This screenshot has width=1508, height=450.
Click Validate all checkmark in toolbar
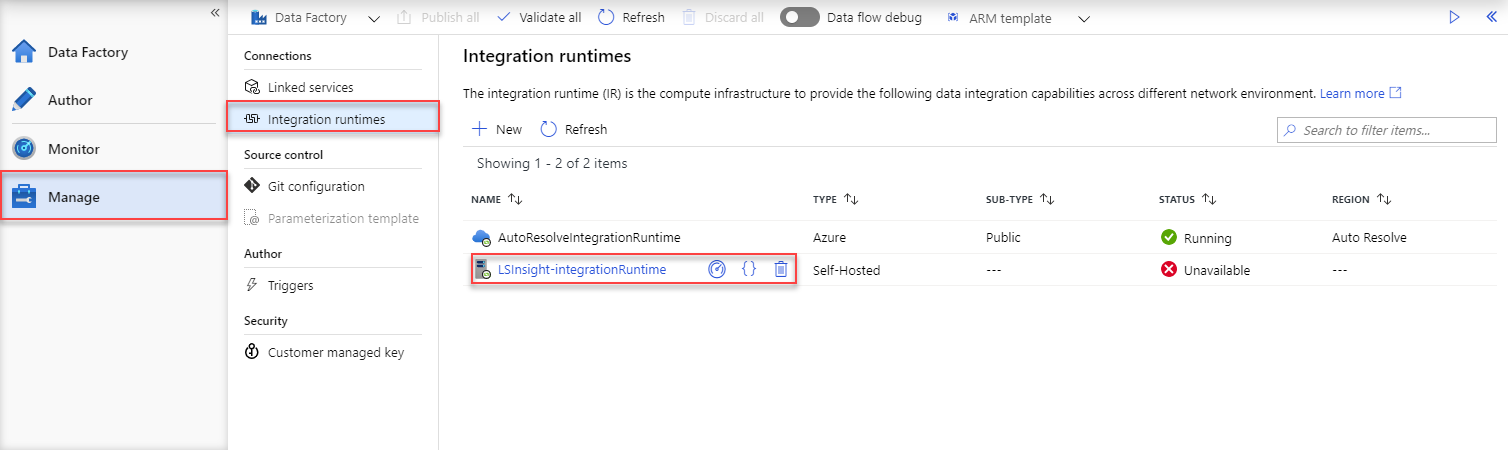coord(504,17)
